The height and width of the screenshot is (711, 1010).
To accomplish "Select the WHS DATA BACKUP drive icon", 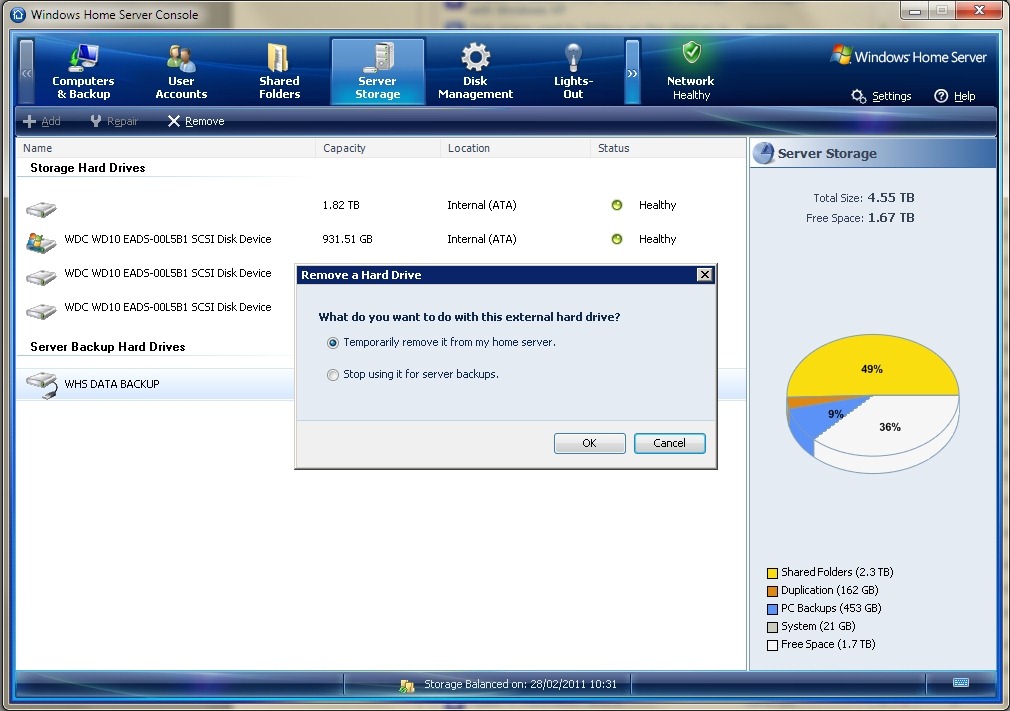I will pyautogui.click(x=41, y=384).
